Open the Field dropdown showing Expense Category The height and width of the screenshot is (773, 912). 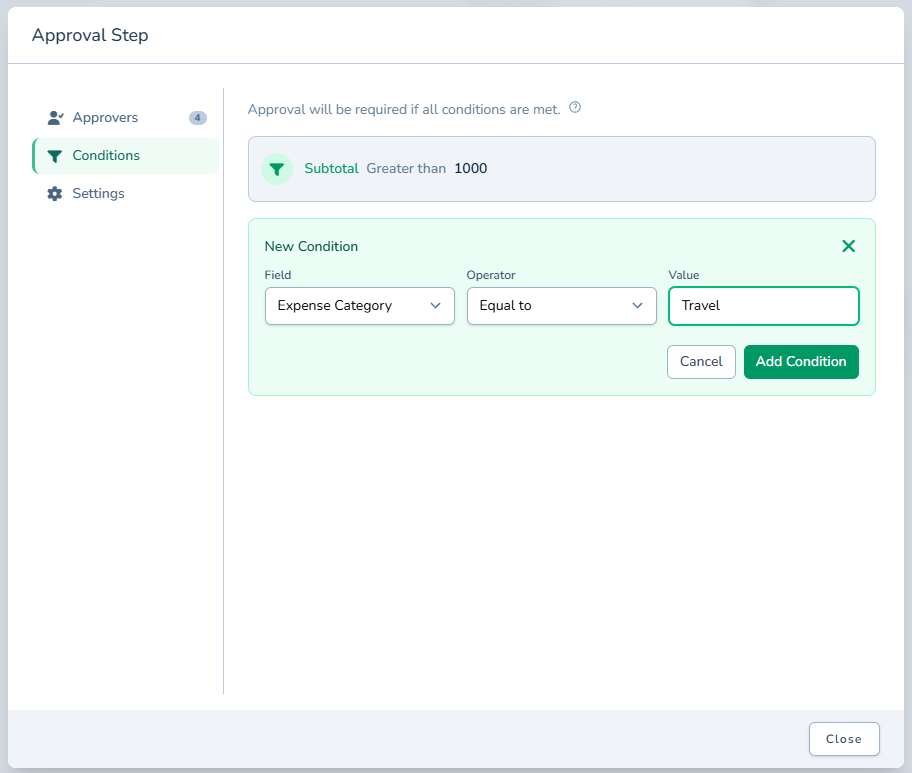pos(359,306)
